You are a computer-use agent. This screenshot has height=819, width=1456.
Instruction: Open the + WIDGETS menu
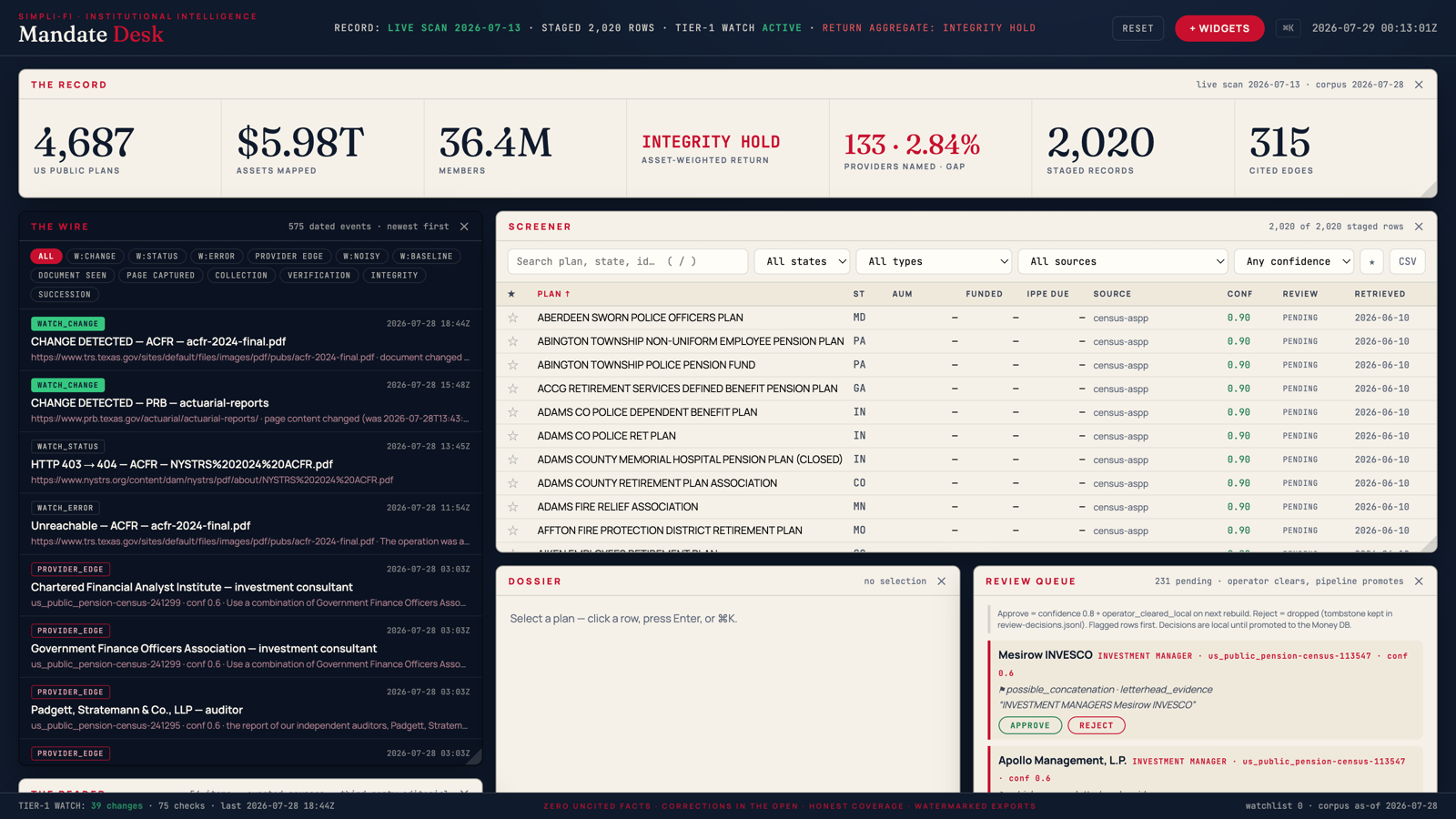click(1219, 28)
